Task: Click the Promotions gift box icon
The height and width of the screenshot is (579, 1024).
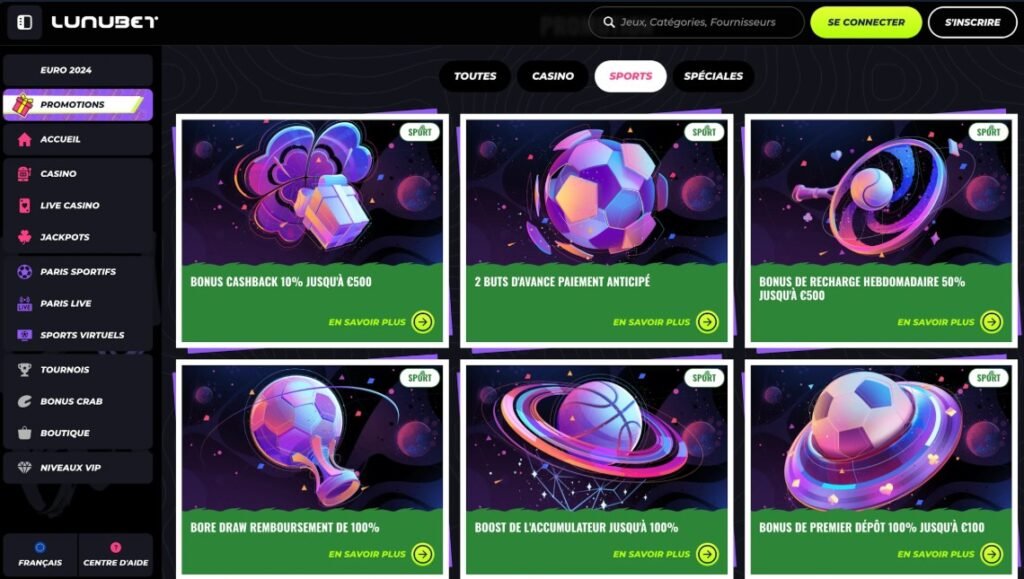Action: click(23, 104)
